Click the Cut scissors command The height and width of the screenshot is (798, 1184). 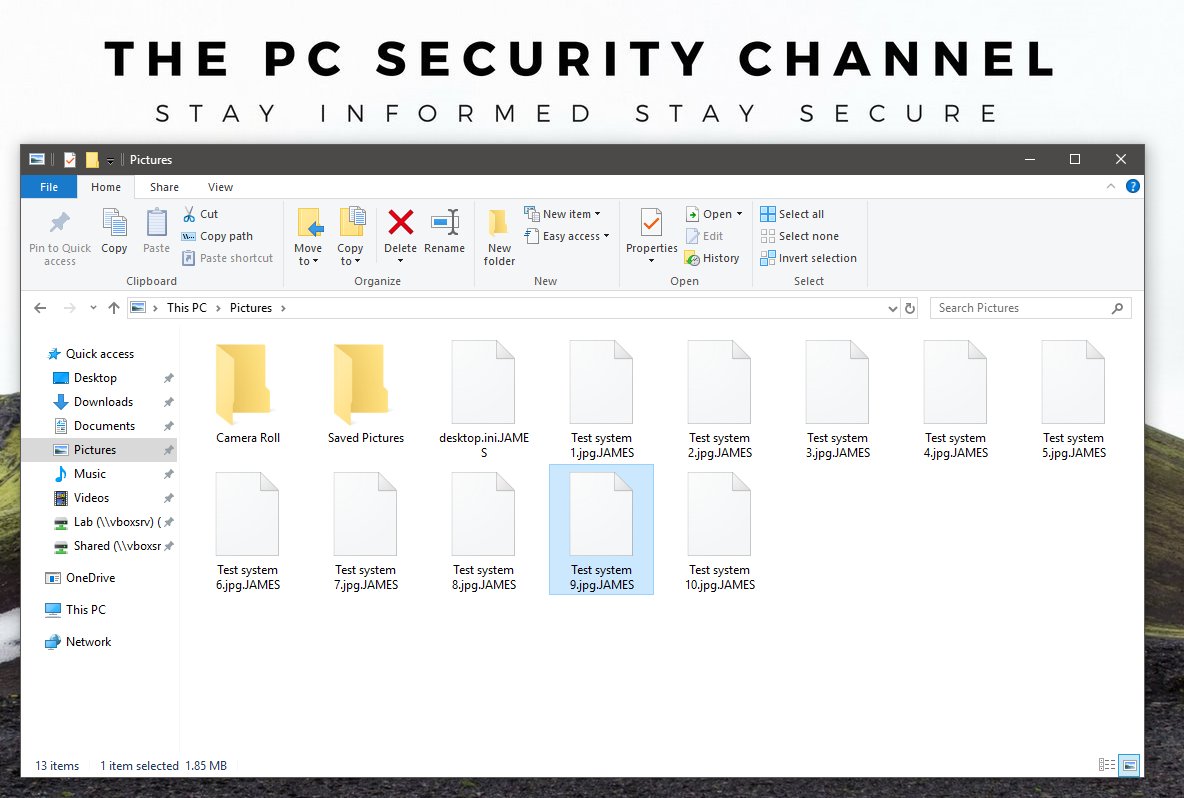[201, 214]
